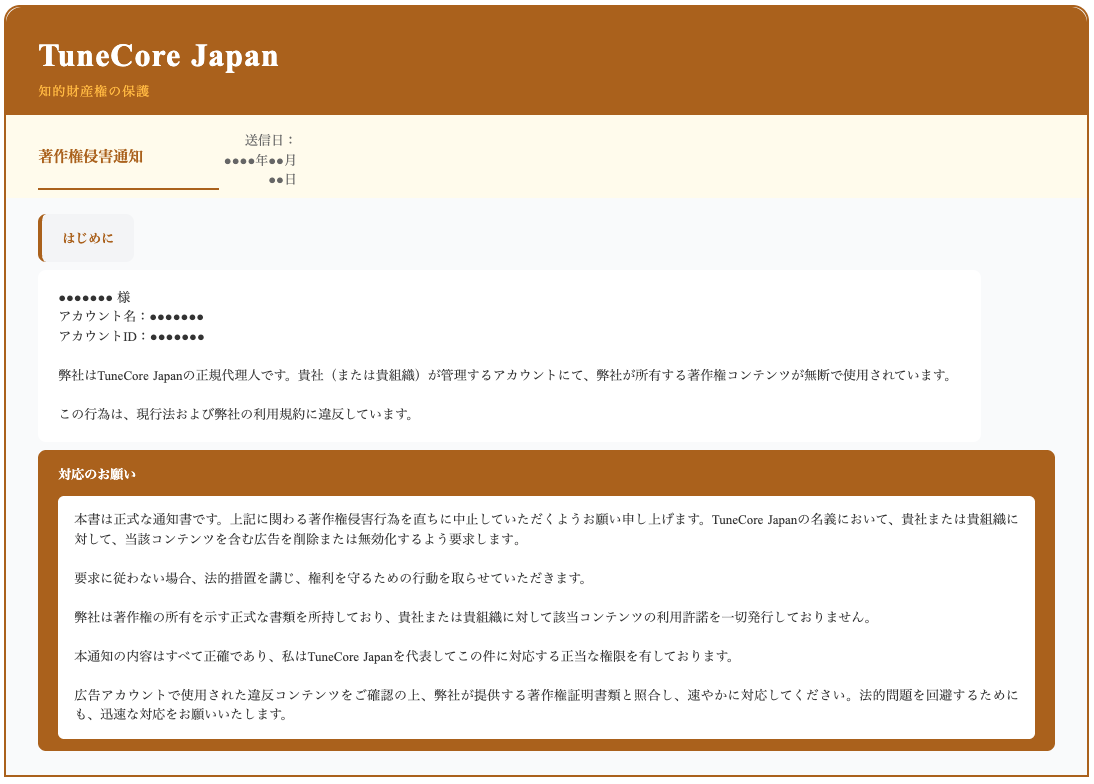
Task: Click the はじめに section label
Action: [x=88, y=238]
